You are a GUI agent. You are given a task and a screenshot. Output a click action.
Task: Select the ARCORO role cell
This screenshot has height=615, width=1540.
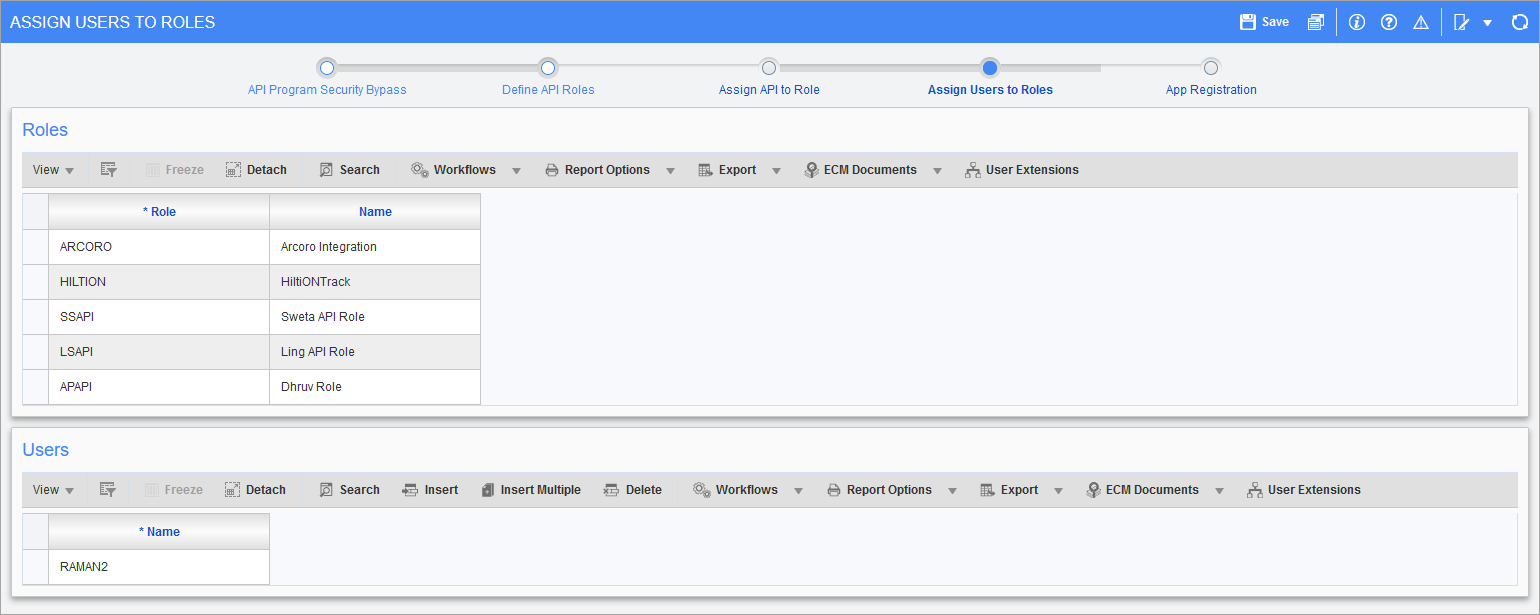159,247
